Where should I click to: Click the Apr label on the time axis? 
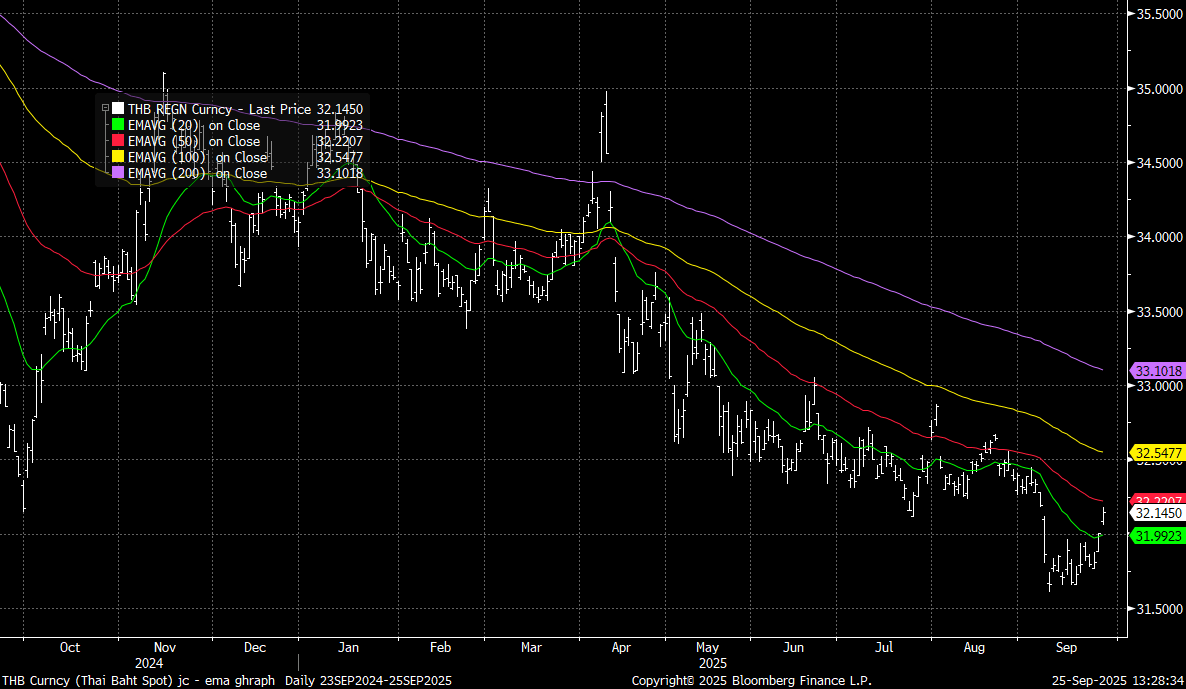tap(621, 647)
